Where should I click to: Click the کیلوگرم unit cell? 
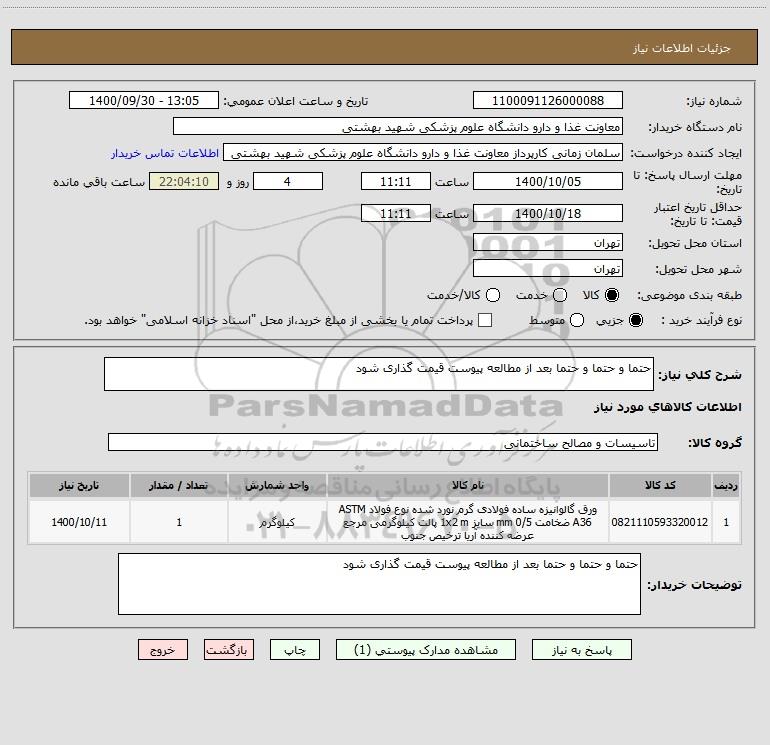[x=277, y=522]
